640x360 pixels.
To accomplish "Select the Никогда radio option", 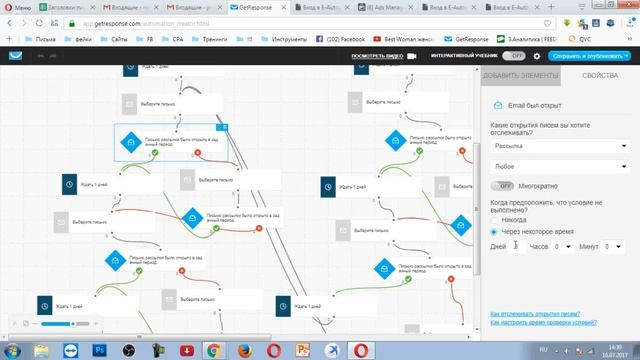I will click(494, 220).
